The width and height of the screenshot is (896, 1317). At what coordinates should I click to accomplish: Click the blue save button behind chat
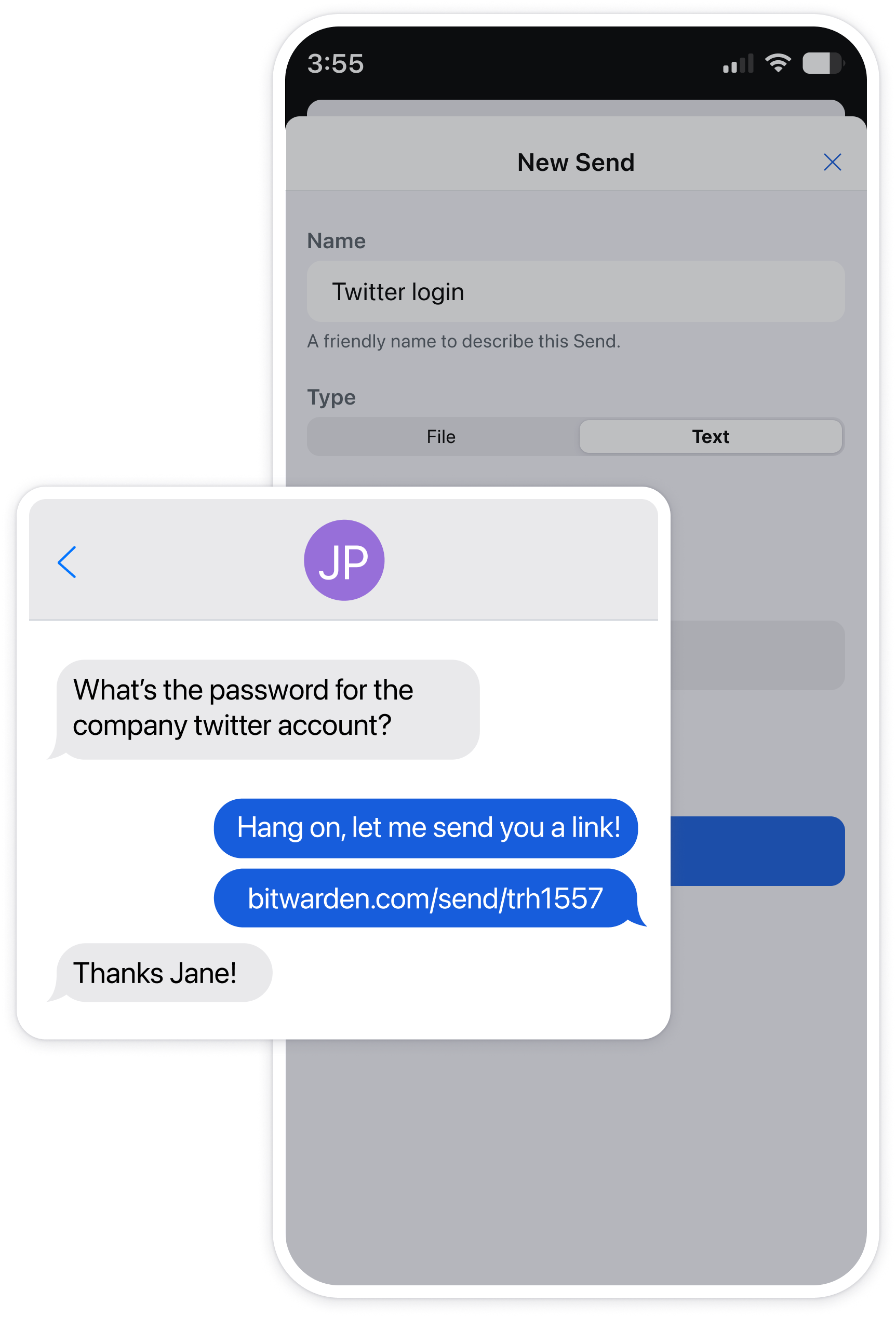click(x=757, y=851)
